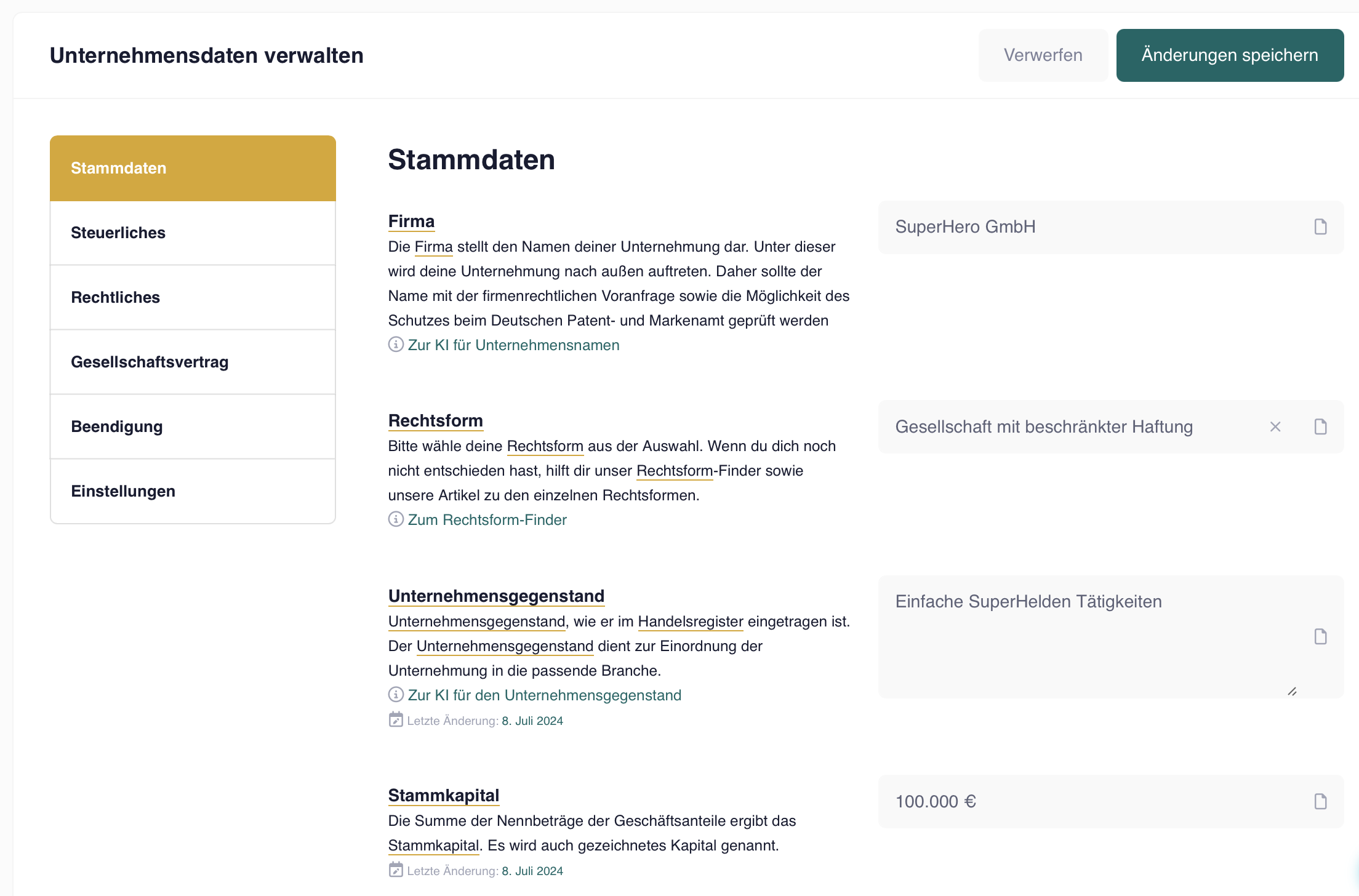Click info icon beside Unternehmensnamen link
Screen dimensions: 1359x896
click(396, 345)
